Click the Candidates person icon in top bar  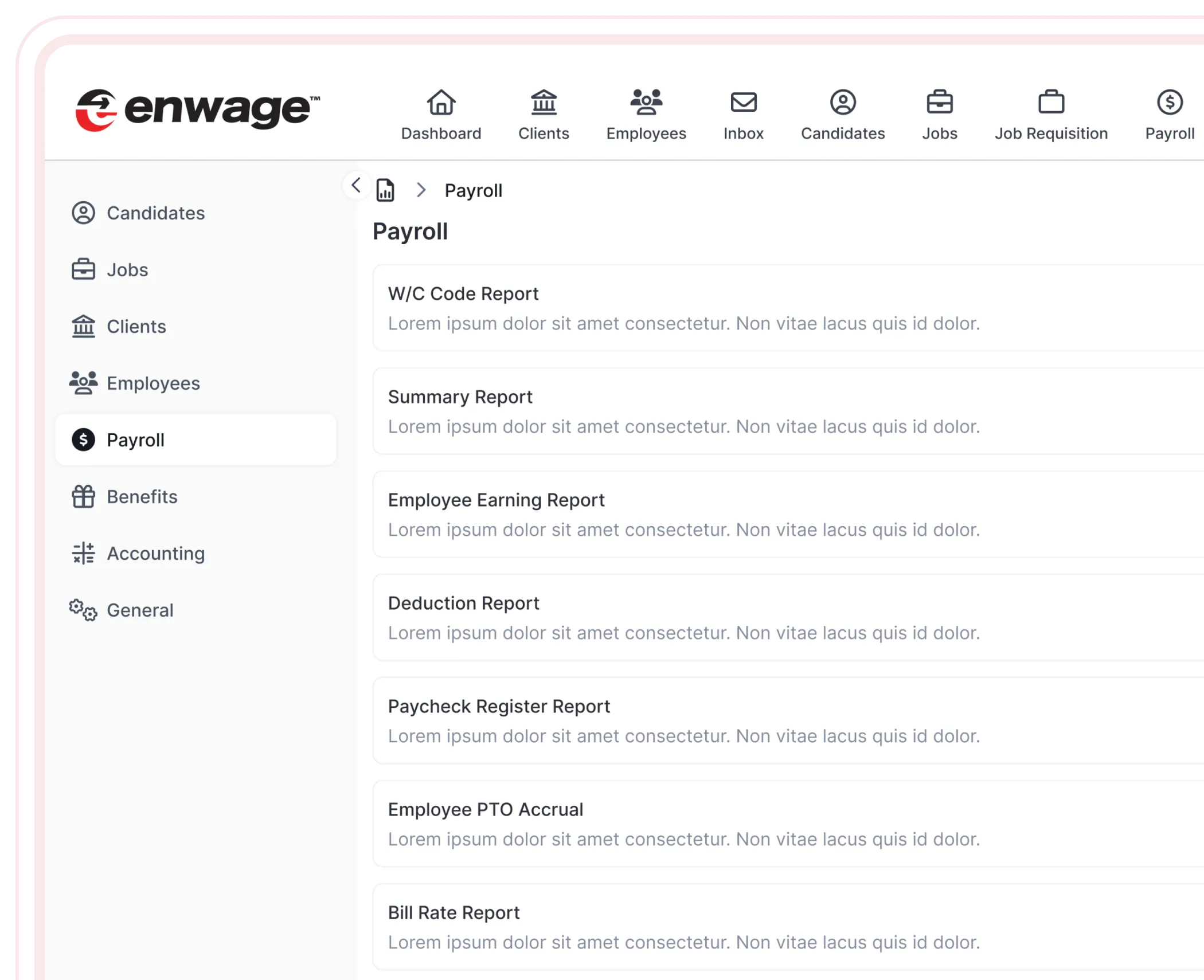coord(843,103)
